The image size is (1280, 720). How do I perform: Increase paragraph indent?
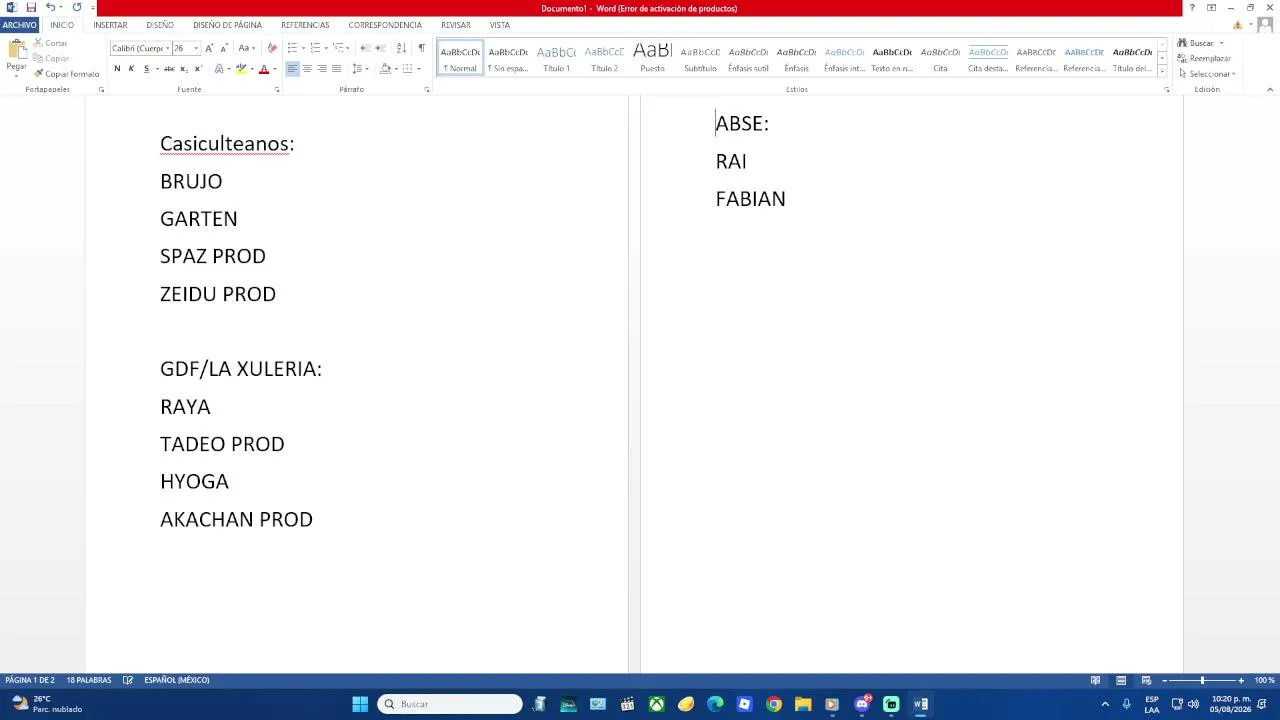(x=380, y=48)
